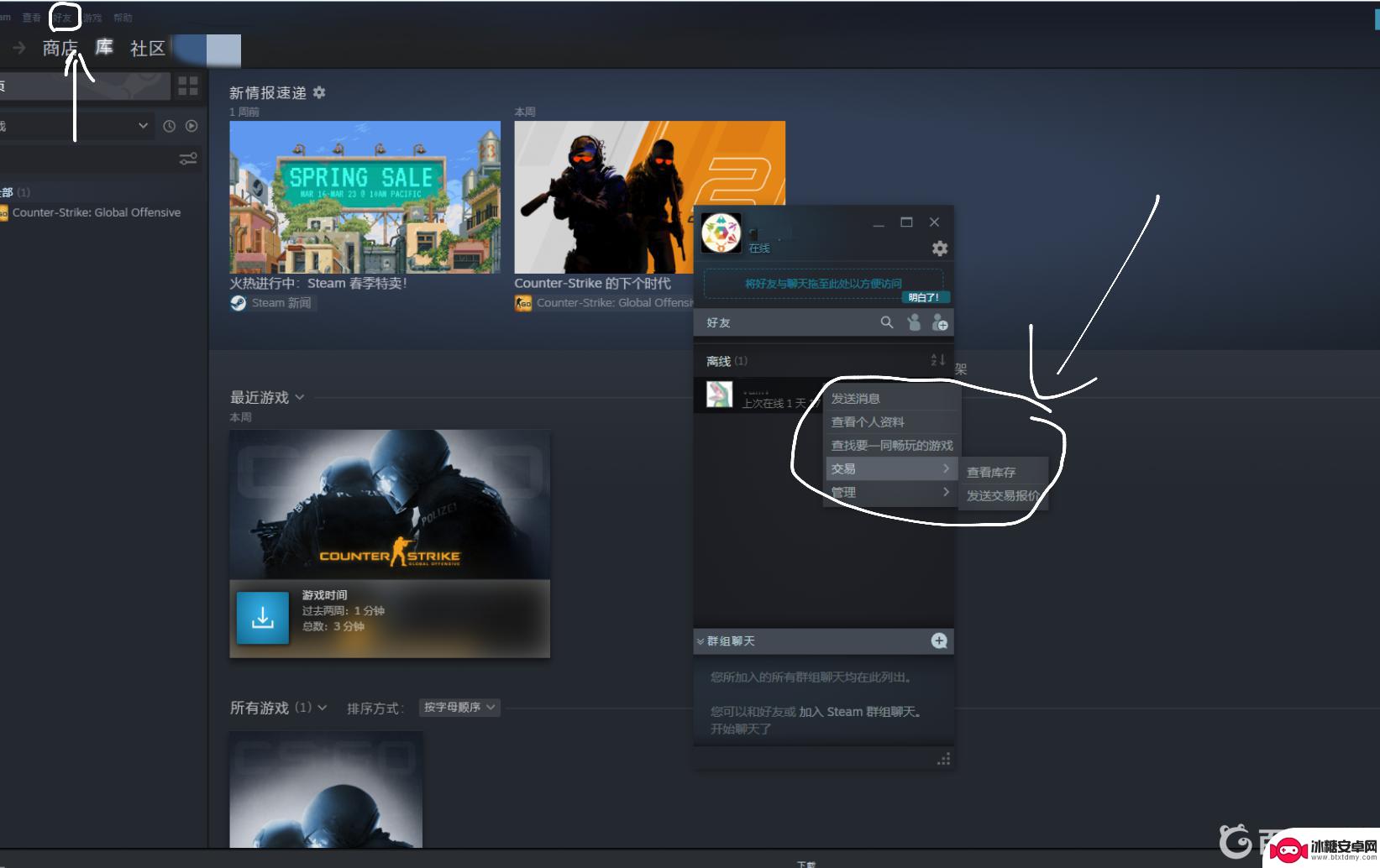This screenshot has height=868, width=1380.
Task: Choose 查找要一同畅玩的游戏 menu entry
Action: tap(892, 446)
